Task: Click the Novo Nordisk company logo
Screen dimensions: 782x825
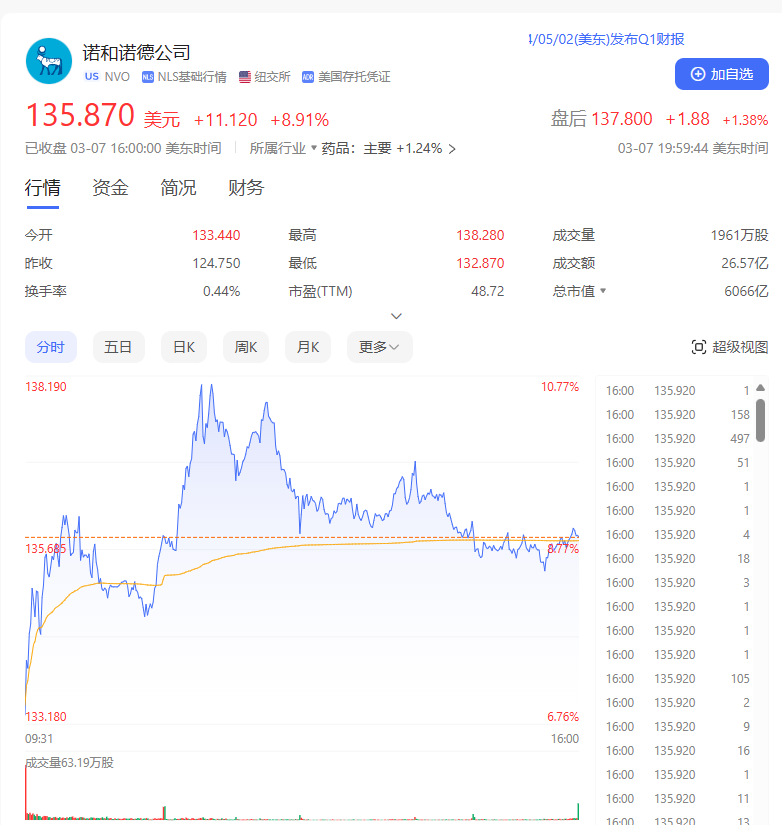Action: pos(49,61)
